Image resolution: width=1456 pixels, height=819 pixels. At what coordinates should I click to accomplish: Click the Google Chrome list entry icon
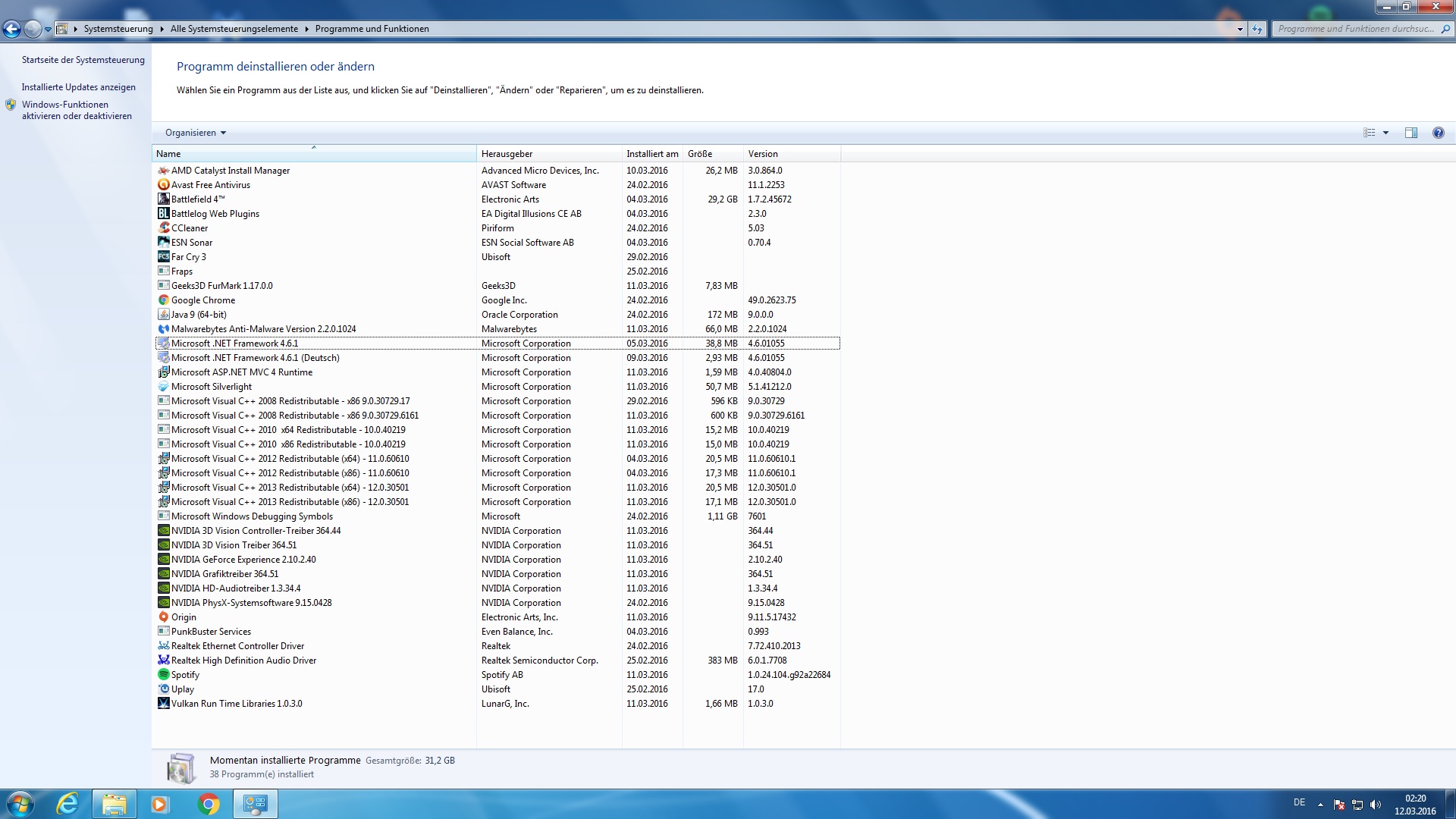click(163, 300)
